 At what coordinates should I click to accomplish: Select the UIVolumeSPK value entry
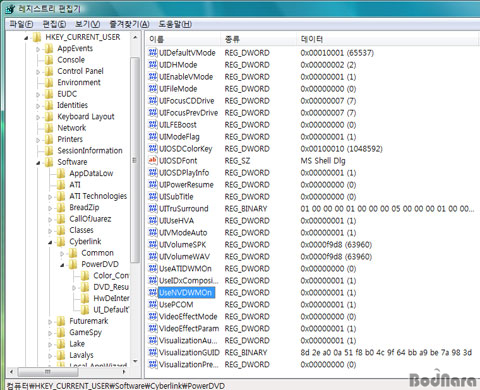click(182, 245)
